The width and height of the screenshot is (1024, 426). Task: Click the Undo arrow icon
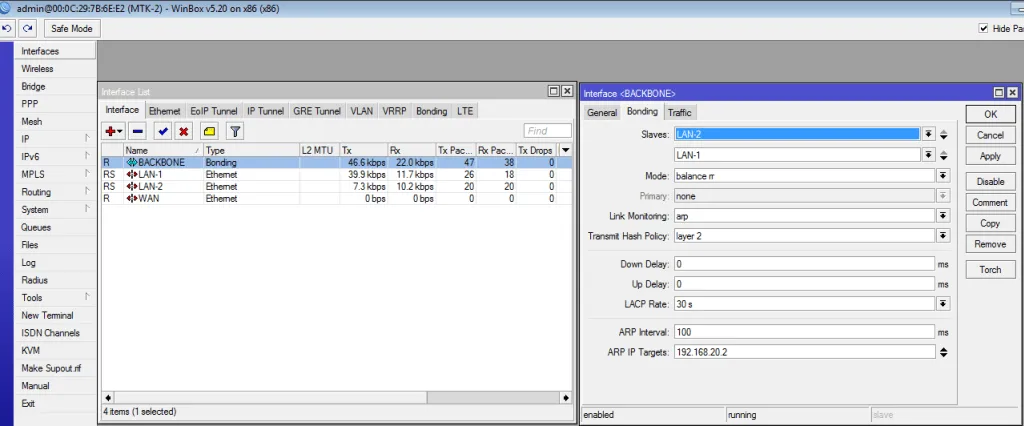pos(7,28)
